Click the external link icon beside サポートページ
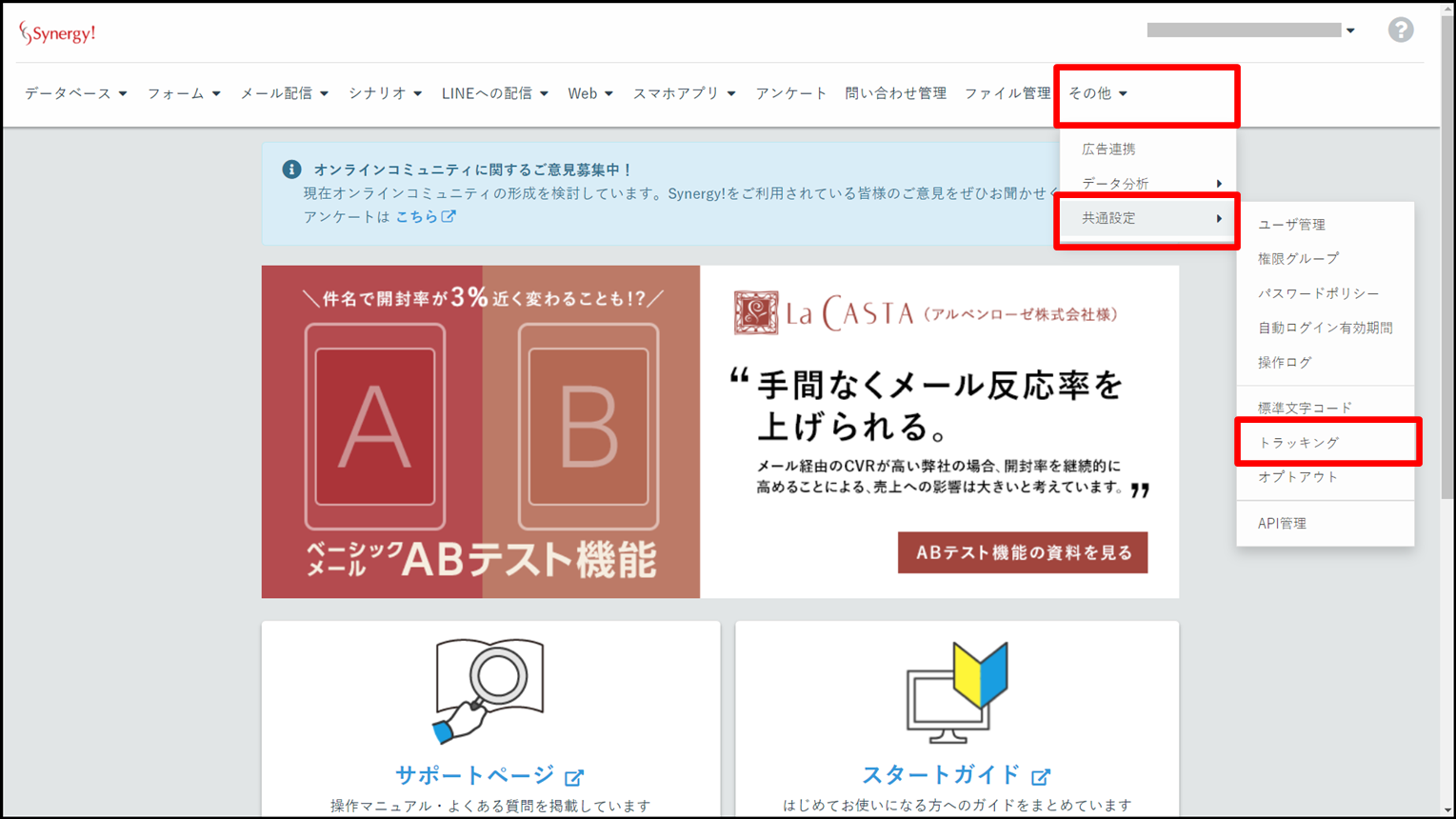The width and height of the screenshot is (1456, 819). point(574,777)
